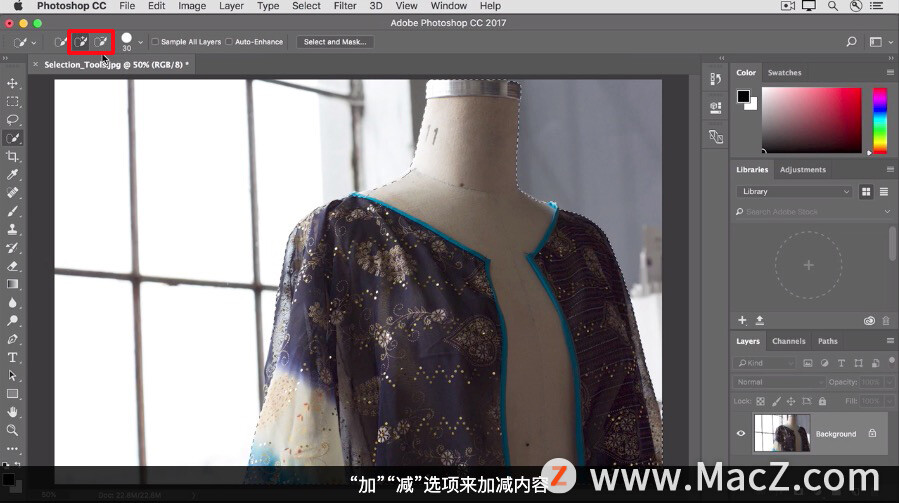Open the layer Kind filter dropdown
This screenshot has height=503, width=899.
[x=764, y=363]
